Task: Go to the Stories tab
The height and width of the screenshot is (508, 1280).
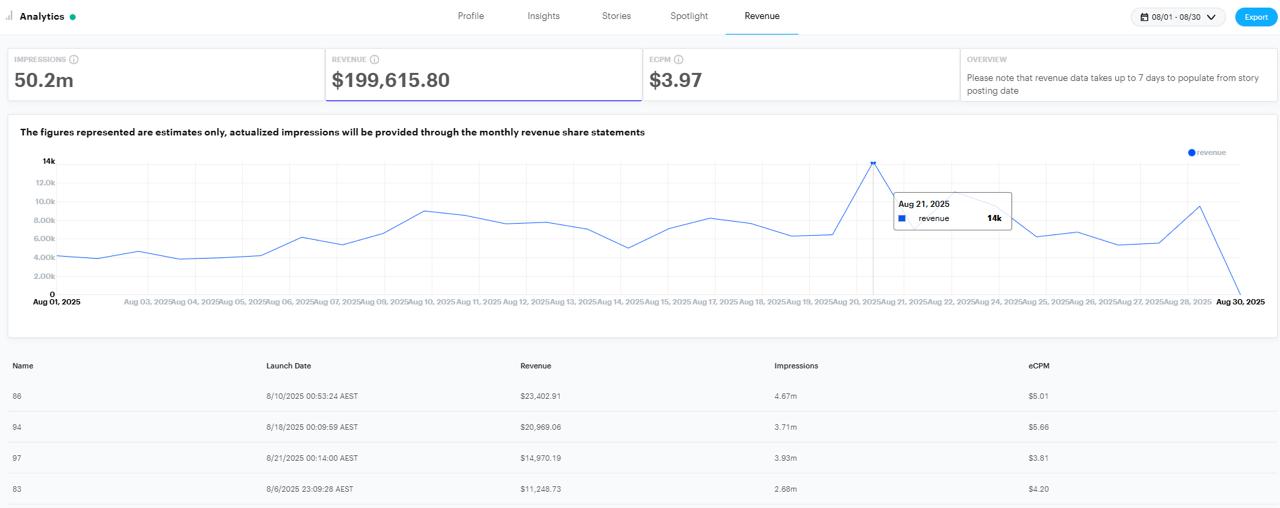Action: tap(616, 16)
